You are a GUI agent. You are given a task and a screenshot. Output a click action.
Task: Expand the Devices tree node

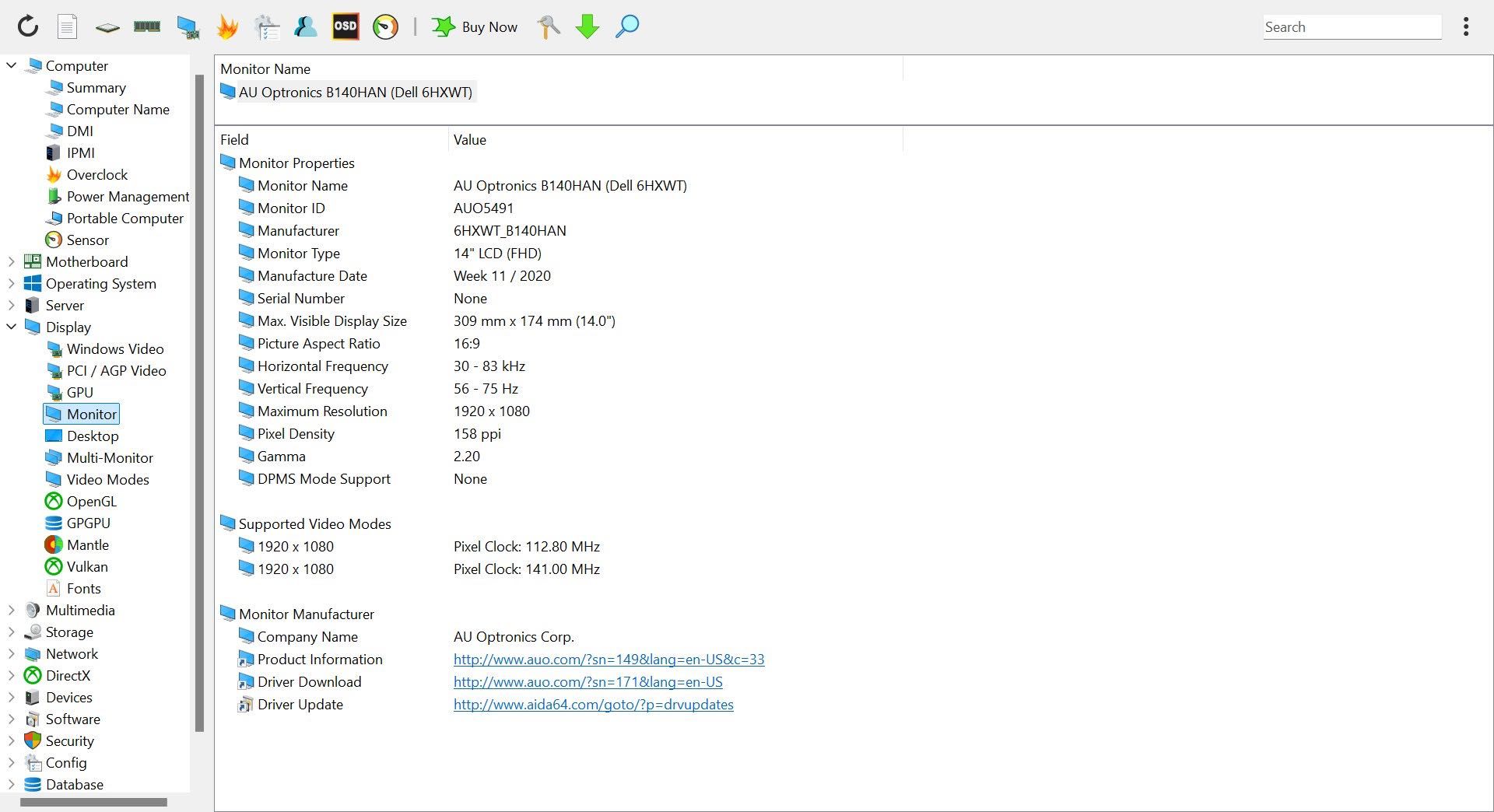click(12, 697)
